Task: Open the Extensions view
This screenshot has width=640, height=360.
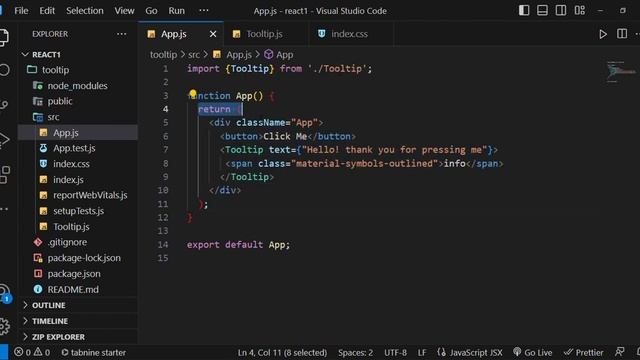Action: click(x=5, y=175)
